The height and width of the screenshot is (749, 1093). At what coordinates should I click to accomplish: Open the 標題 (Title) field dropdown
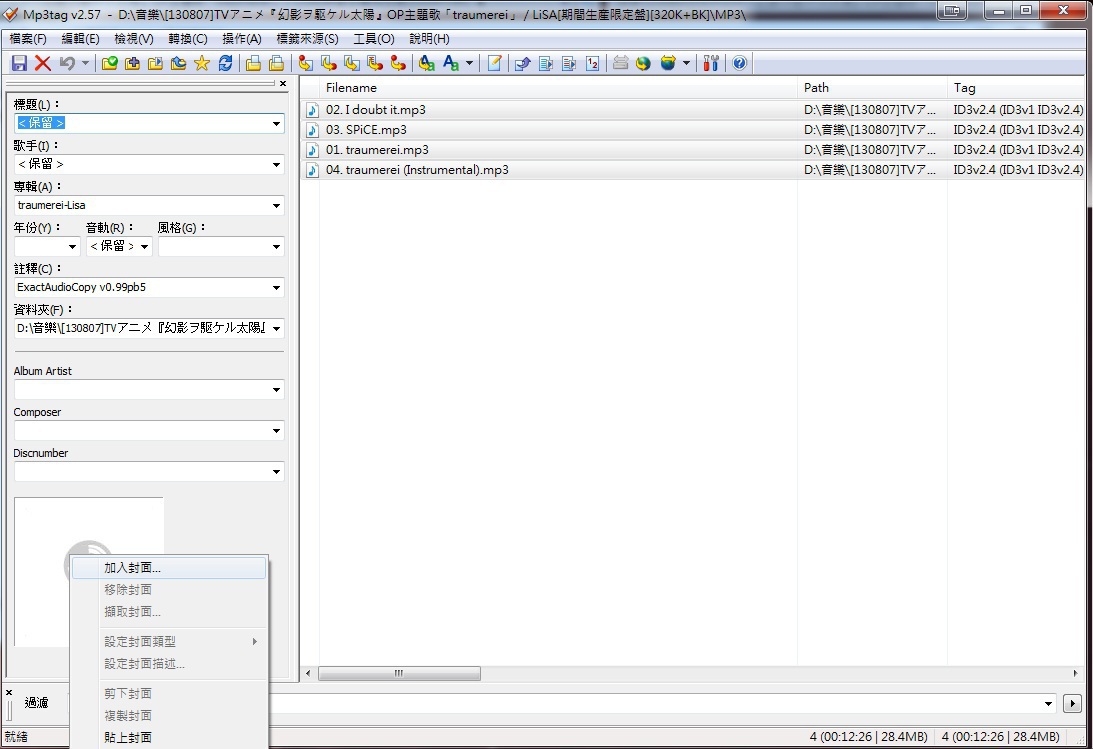277,124
